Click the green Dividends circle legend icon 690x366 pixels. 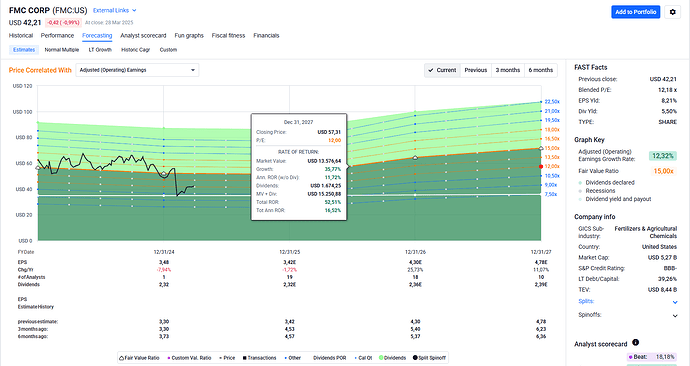click(381, 358)
